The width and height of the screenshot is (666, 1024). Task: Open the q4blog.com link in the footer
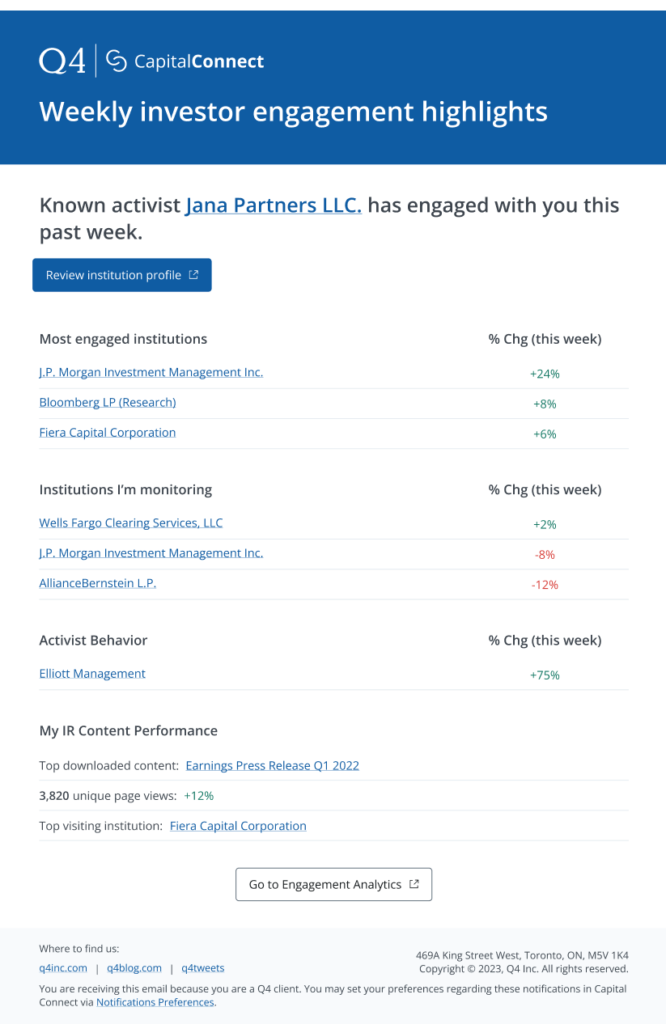pyautogui.click(x=134, y=968)
